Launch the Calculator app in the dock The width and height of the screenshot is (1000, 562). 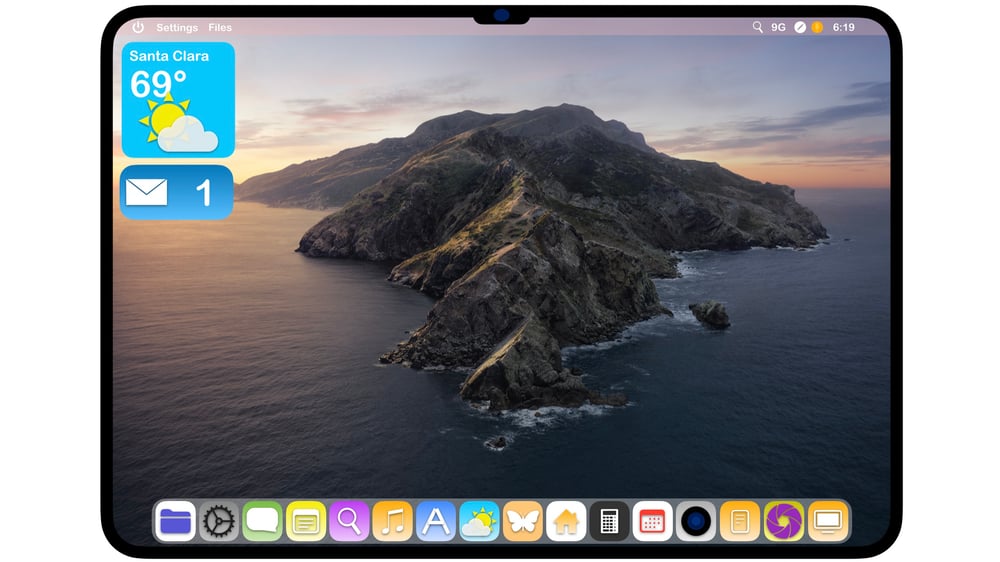point(609,521)
